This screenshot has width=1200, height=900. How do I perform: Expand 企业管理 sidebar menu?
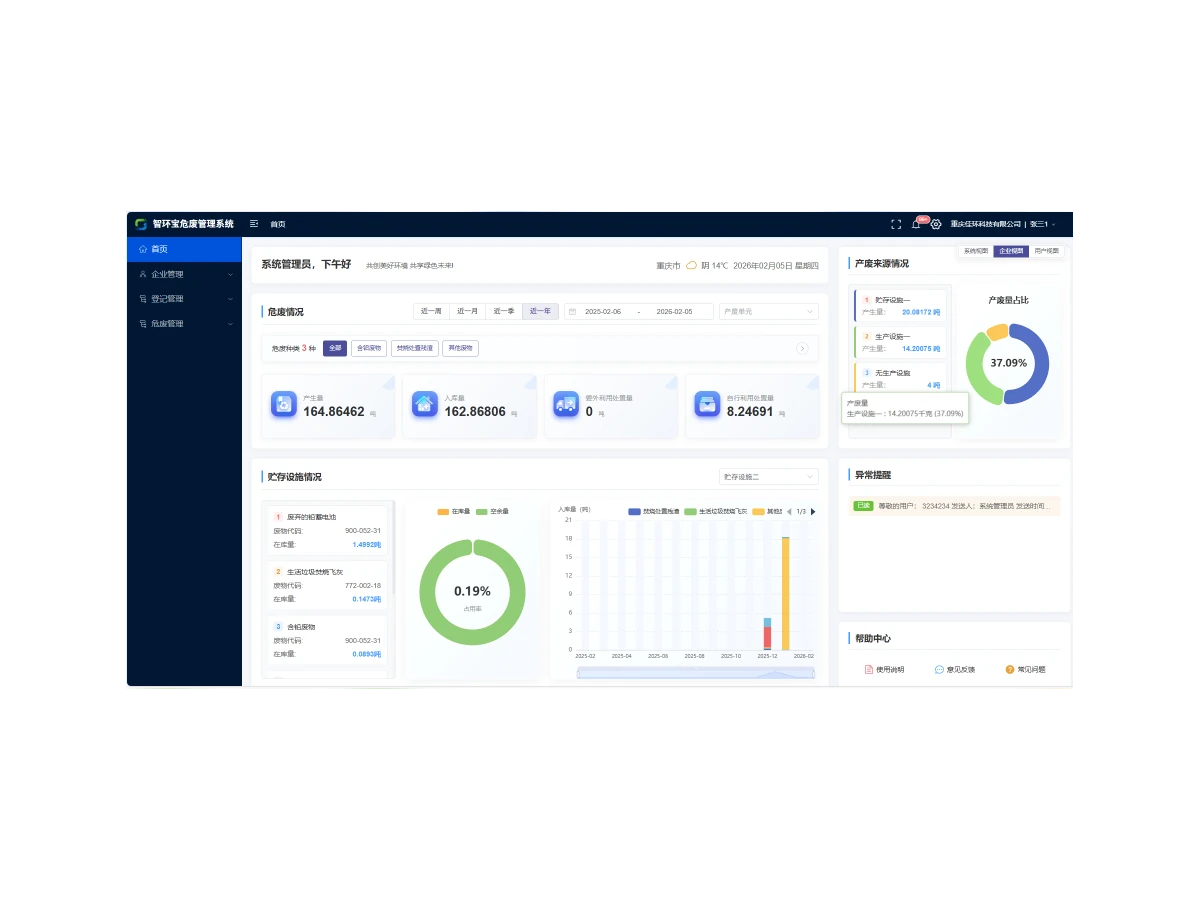click(x=184, y=274)
